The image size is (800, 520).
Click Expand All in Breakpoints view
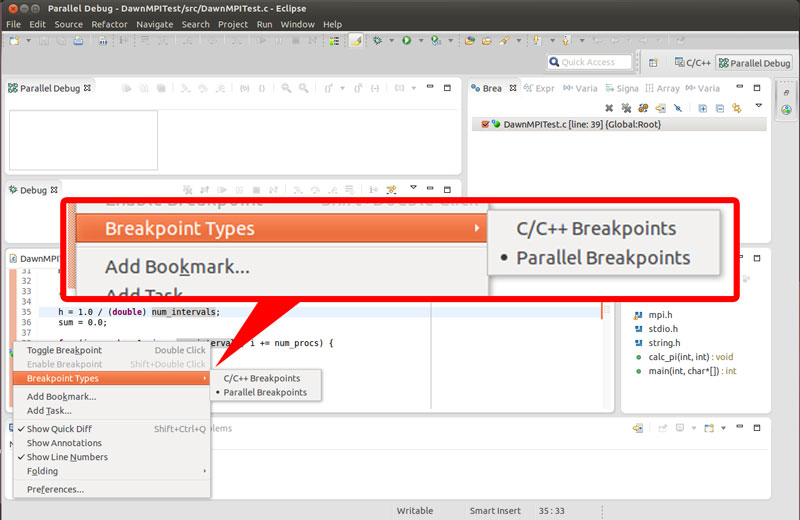click(703, 108)
